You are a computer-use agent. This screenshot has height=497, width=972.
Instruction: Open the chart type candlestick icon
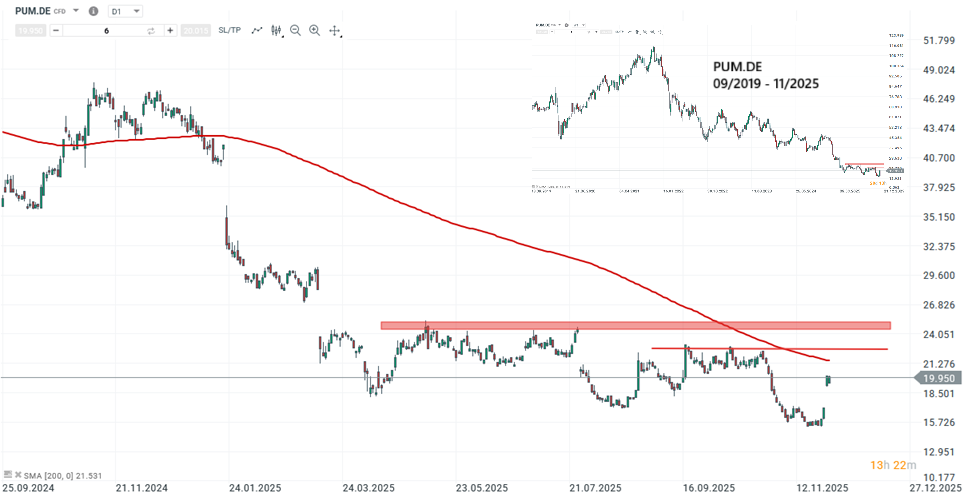tap(278, 31)
